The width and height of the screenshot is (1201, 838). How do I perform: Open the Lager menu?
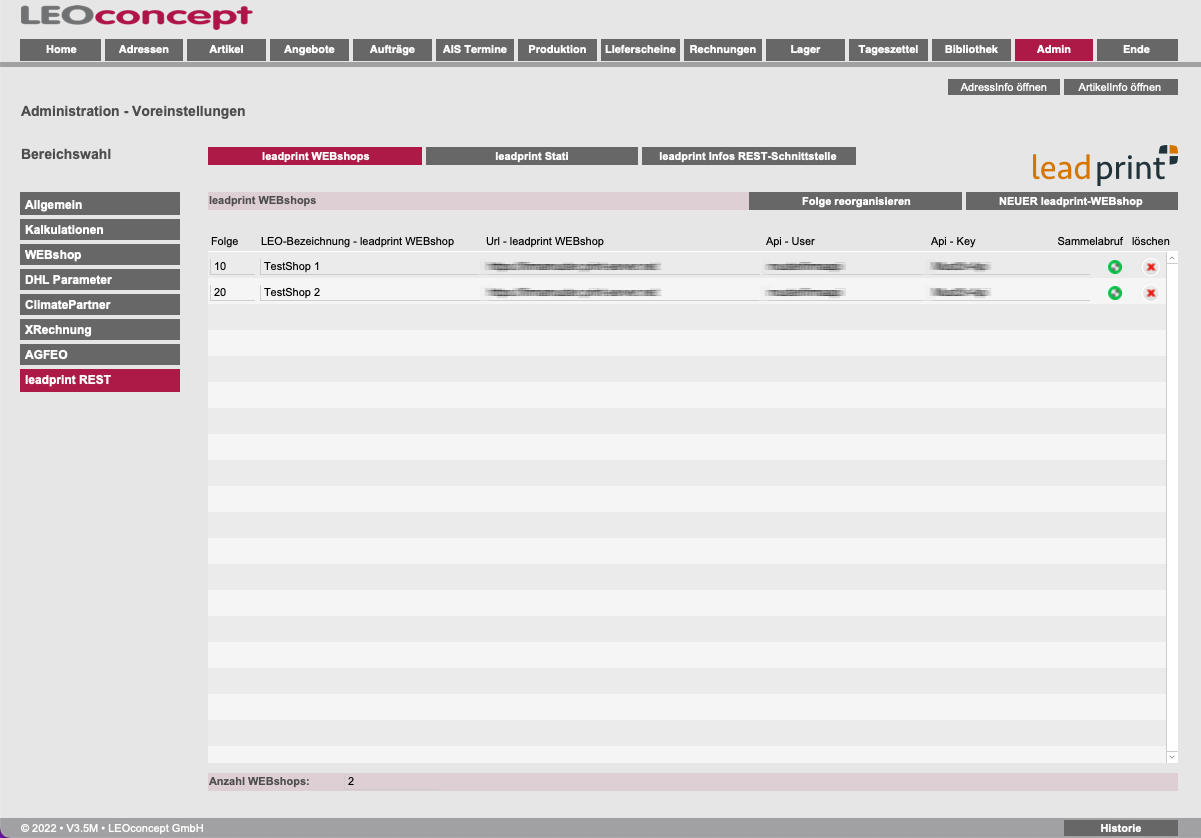(x=805, y=50)
